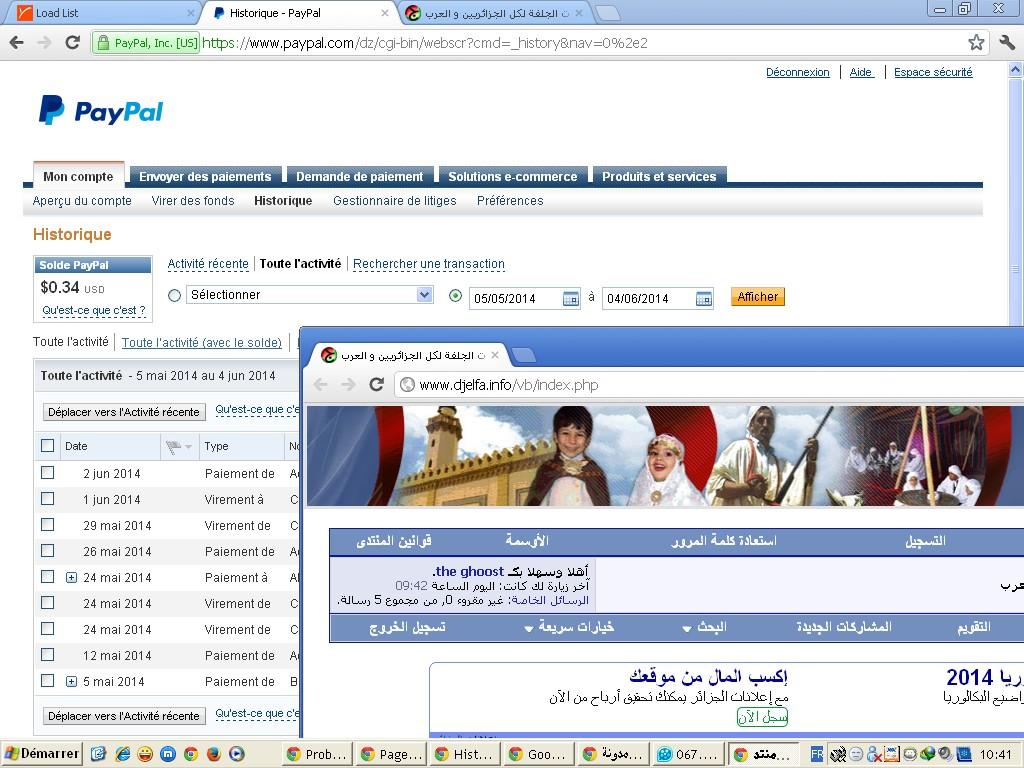Open Chrome wrench menu in the PayPal window
The width and height of the screenshot is (1024, 768).
click(1007, 43)
